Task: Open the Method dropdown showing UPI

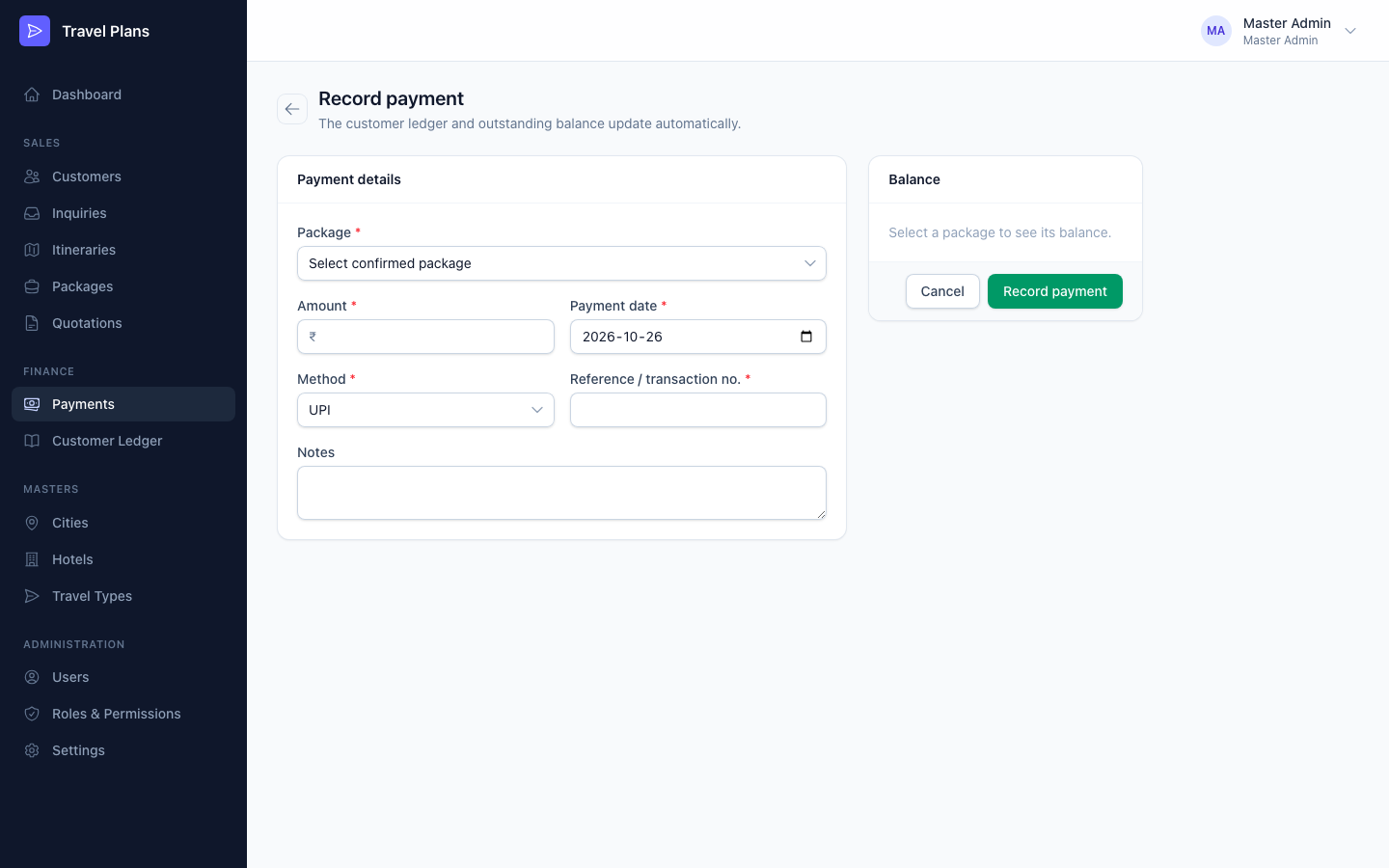Action: pos(425,410)
